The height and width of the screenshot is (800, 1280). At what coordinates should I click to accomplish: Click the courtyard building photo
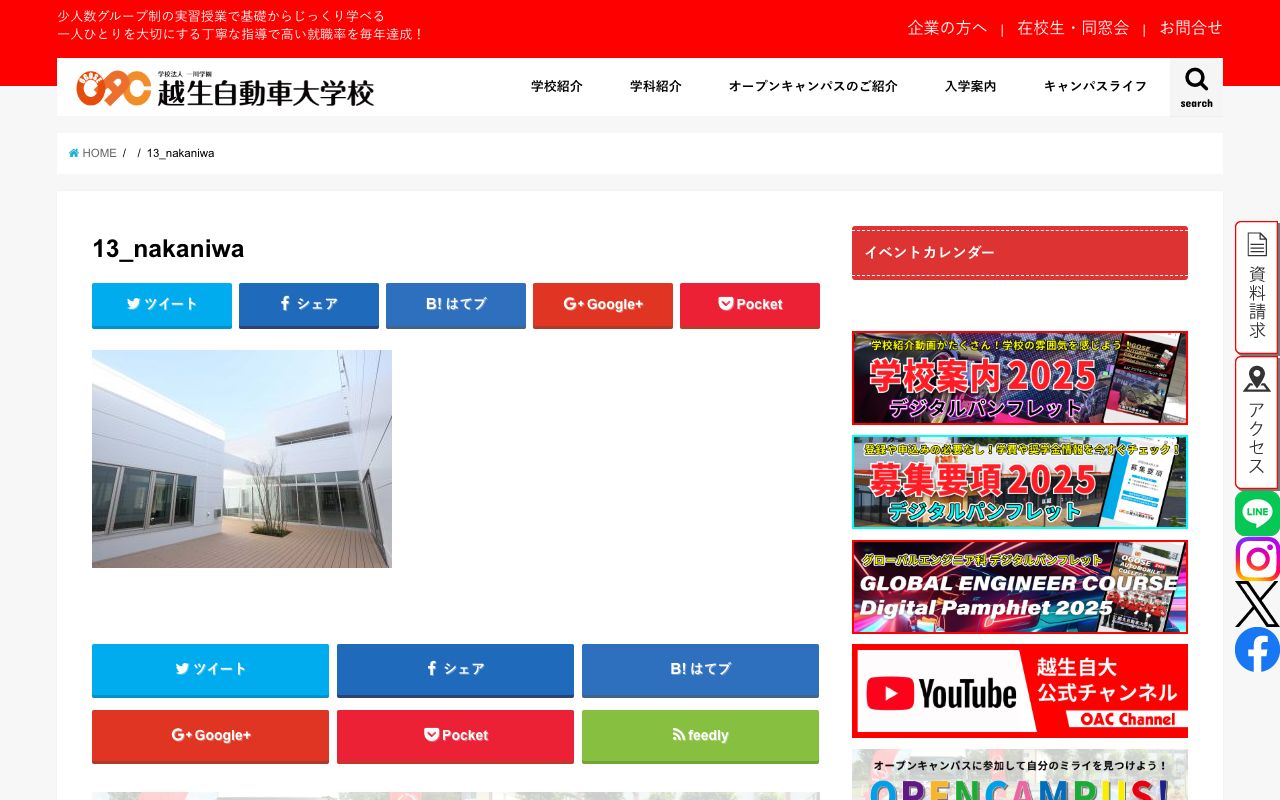241,458
